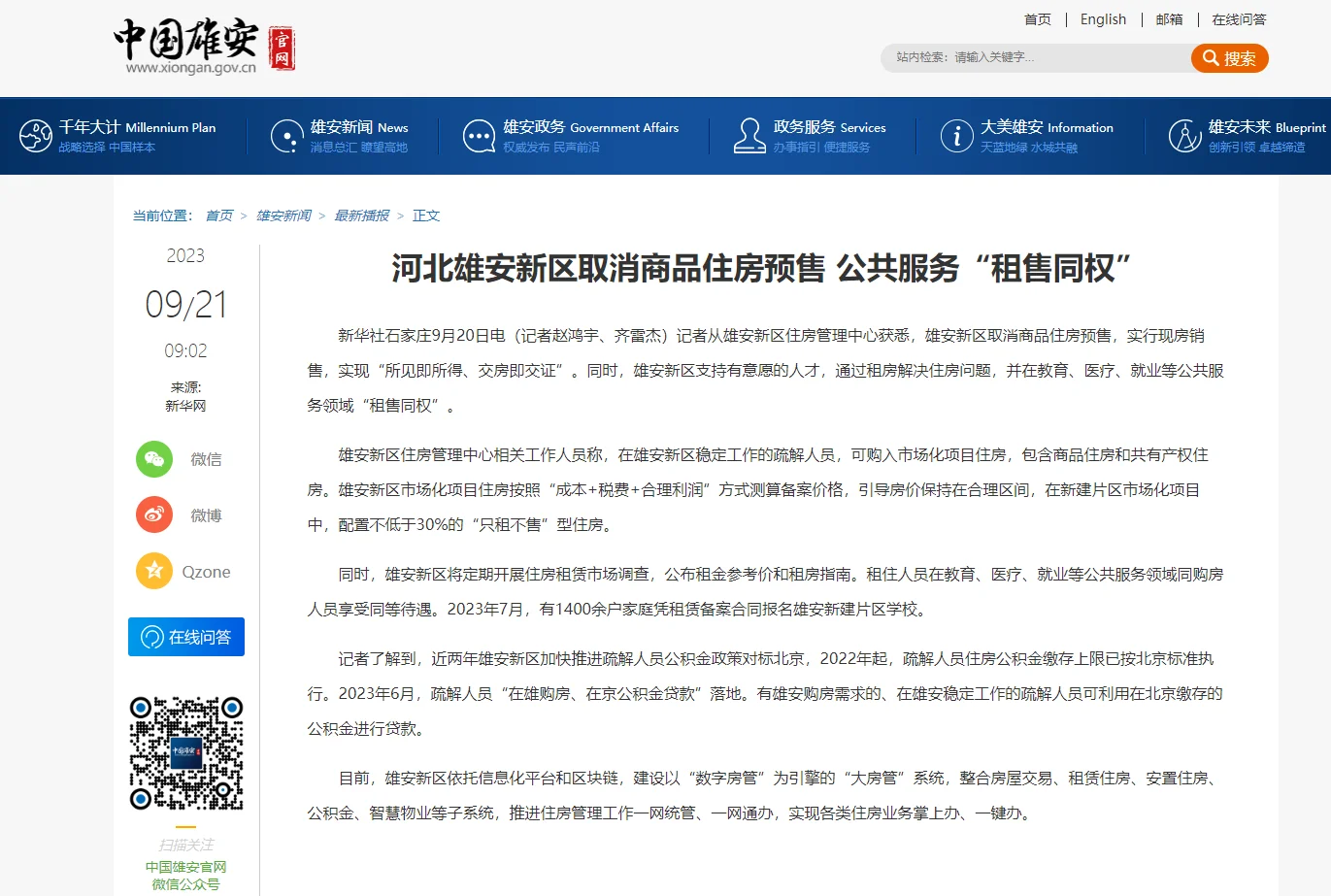Click the 扫描关注 text
The height and width of the screenshot is (896, 1331).
186,846
